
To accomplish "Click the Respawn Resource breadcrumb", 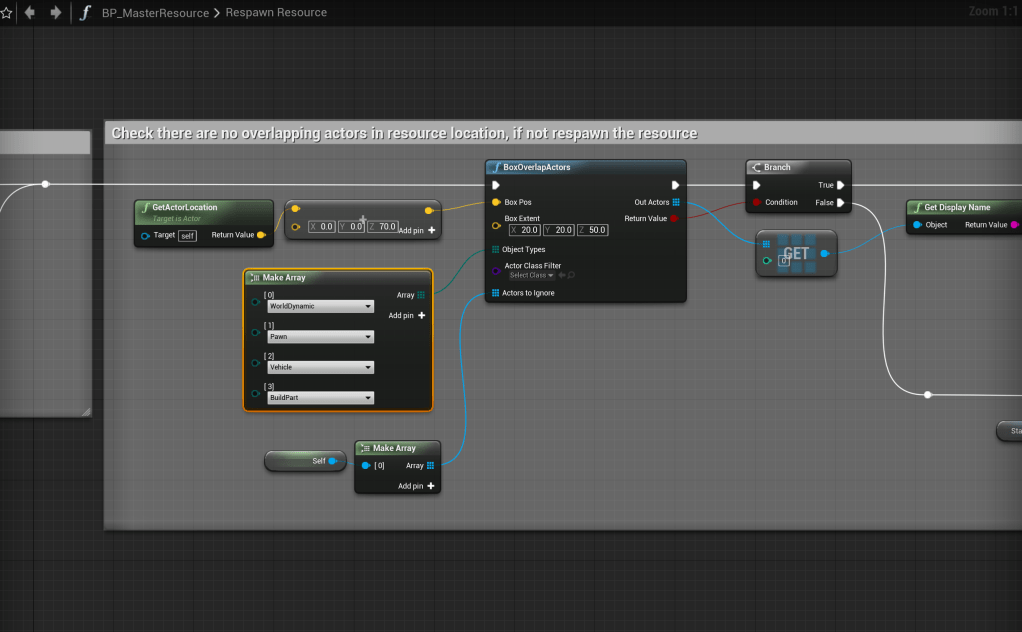I will coord(274,13).
